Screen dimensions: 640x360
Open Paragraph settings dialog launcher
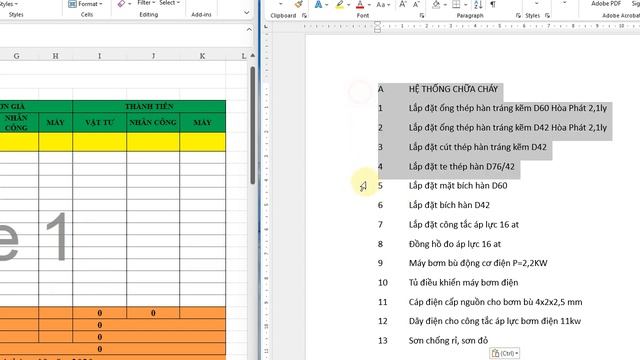pos(518,16)
